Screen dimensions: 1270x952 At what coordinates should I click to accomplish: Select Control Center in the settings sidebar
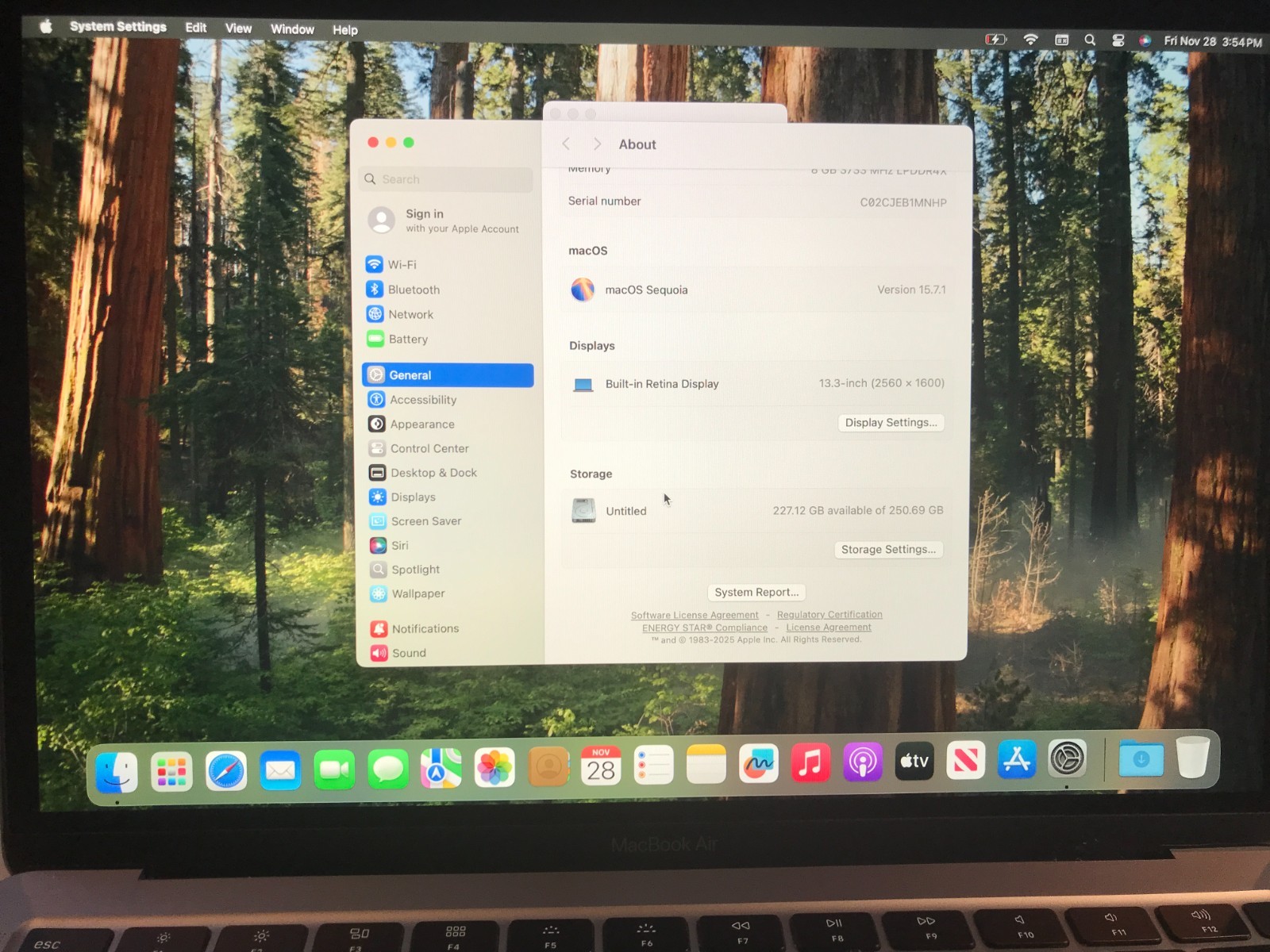pyautogui.click(x=448, y=448)
